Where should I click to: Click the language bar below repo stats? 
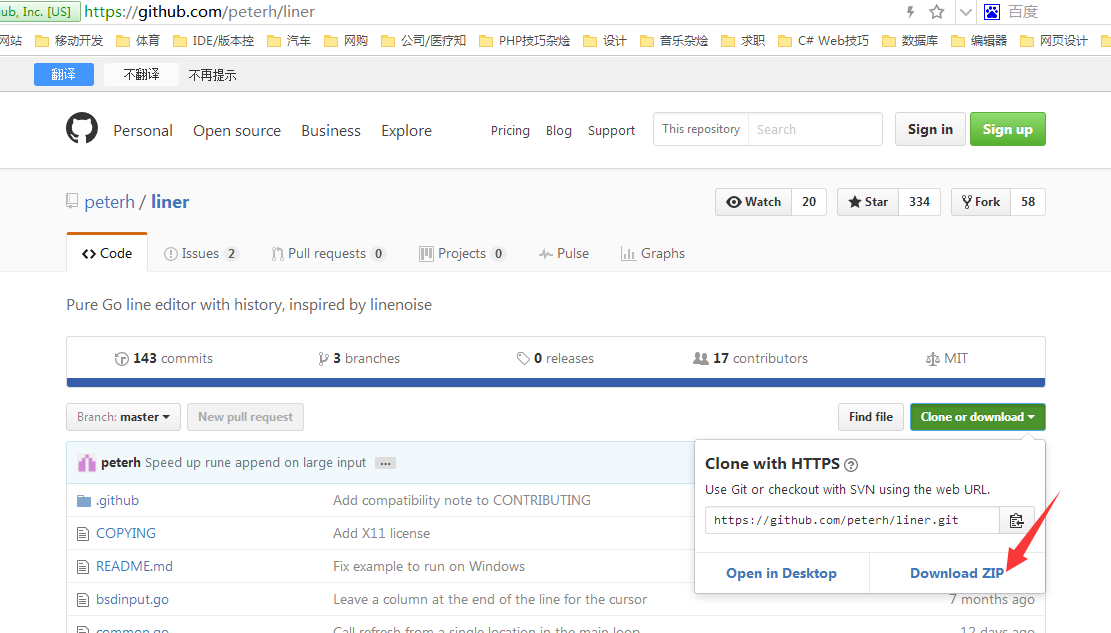pos(556,383)
